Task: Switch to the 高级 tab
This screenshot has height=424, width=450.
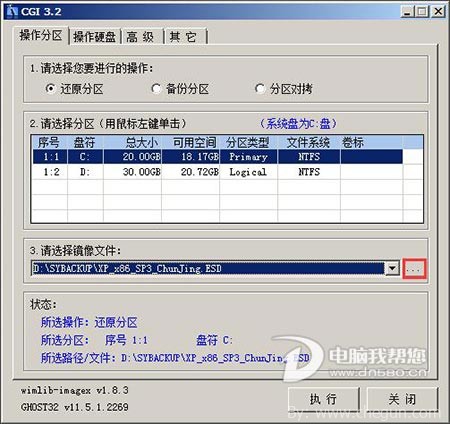Action: [140, 37]
